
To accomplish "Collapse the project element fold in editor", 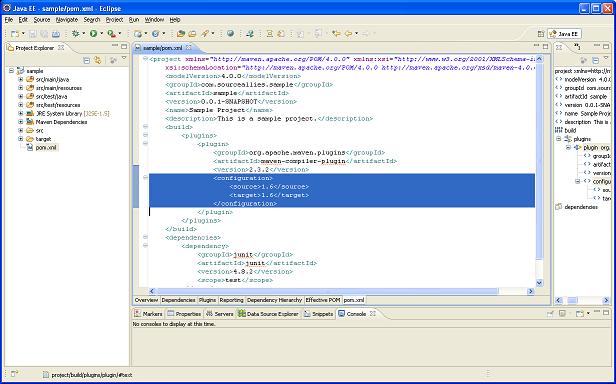I will (x=145, y=59).
